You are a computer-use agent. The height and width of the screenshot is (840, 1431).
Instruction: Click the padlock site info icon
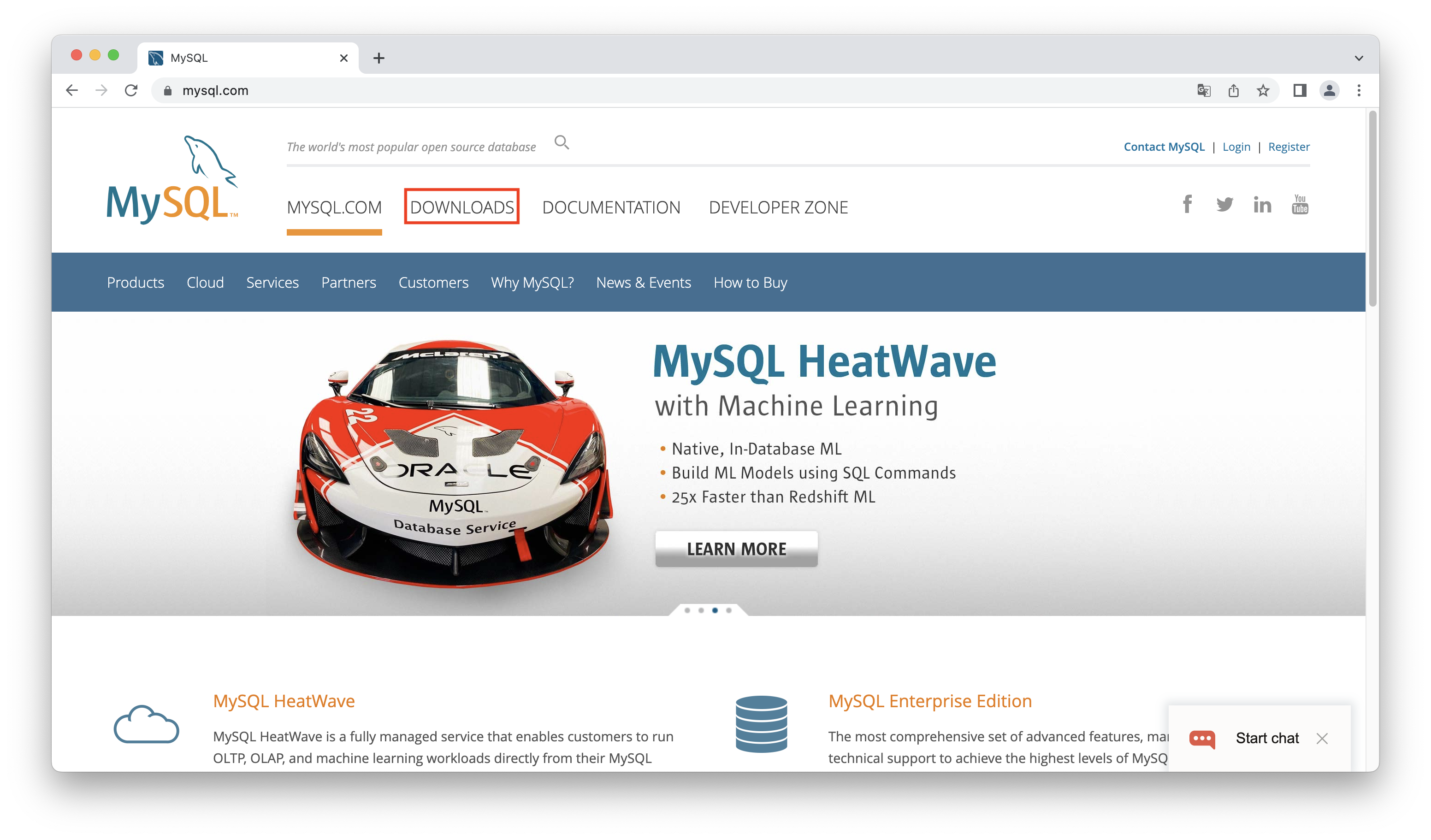point(167,91)
